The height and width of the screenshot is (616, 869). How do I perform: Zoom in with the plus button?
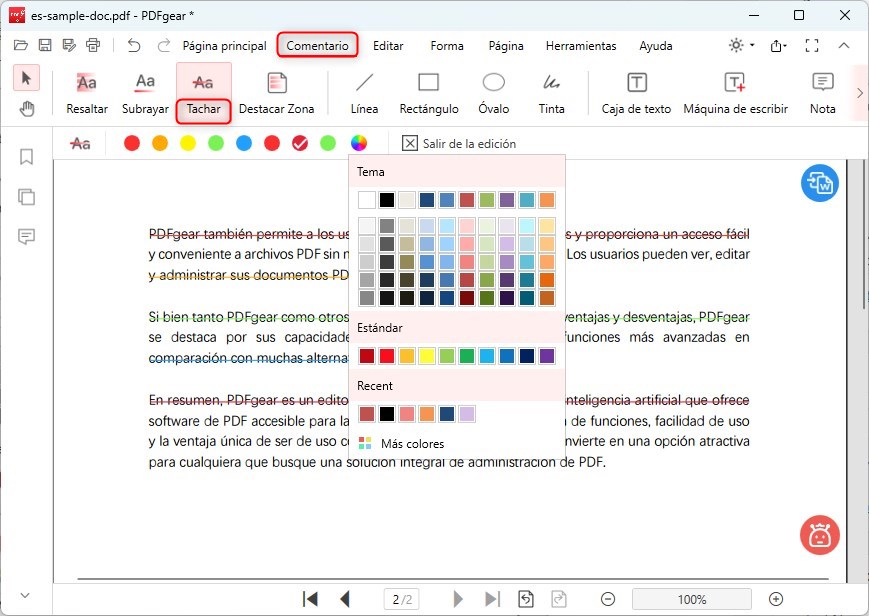[776, 599]
